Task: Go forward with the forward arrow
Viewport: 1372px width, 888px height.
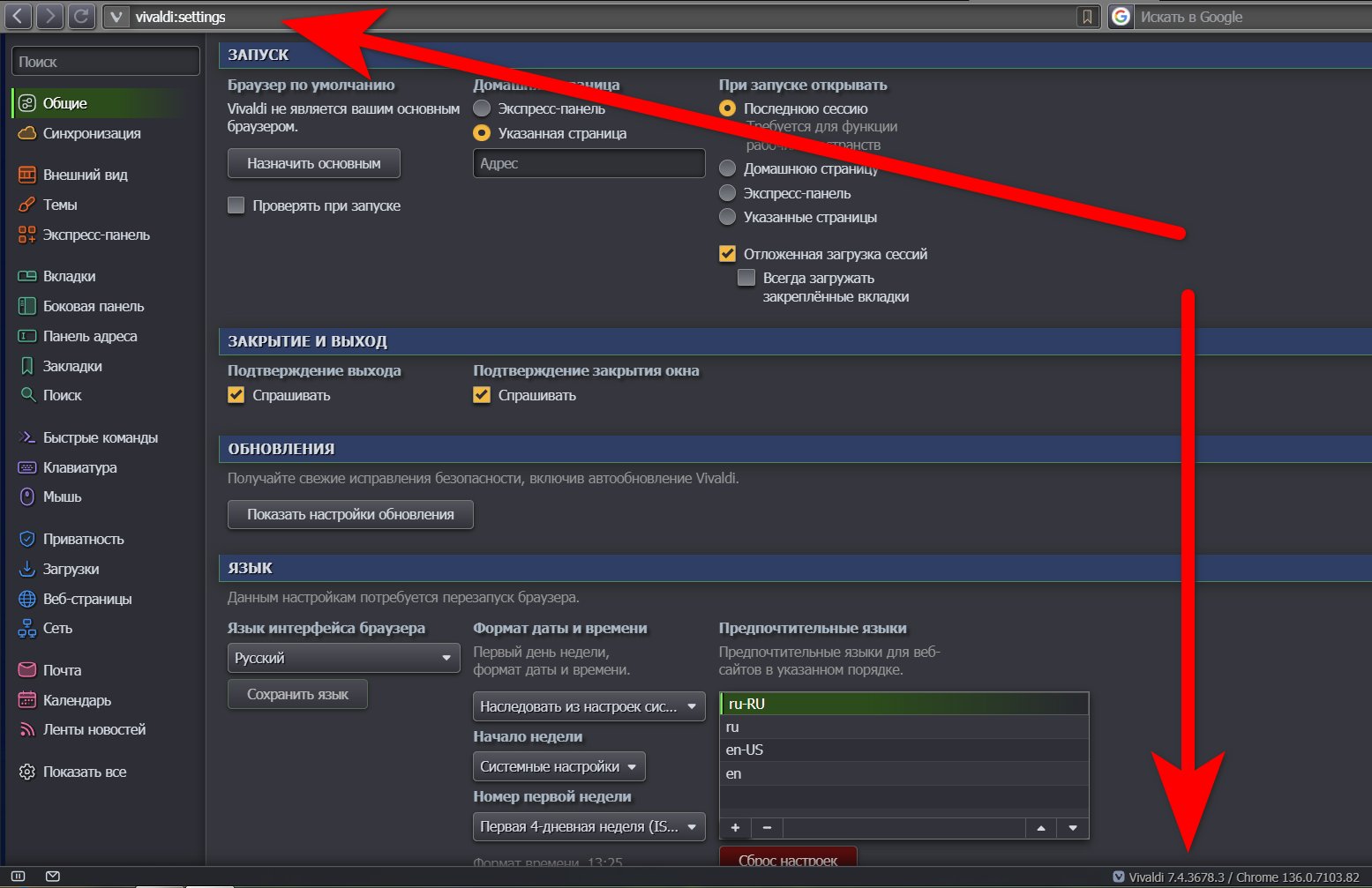Action: pyautogui.click(x=49, y=16)
